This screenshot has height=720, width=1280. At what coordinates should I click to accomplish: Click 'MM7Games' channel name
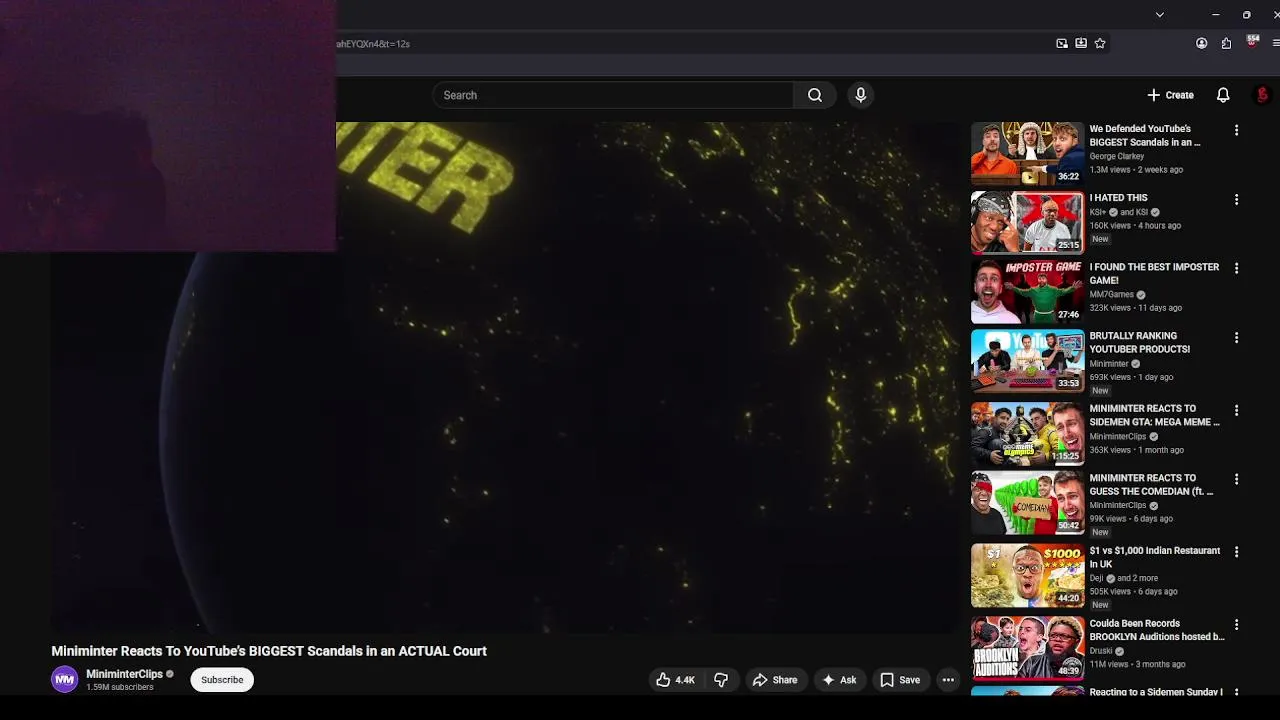click(1112, 295)
